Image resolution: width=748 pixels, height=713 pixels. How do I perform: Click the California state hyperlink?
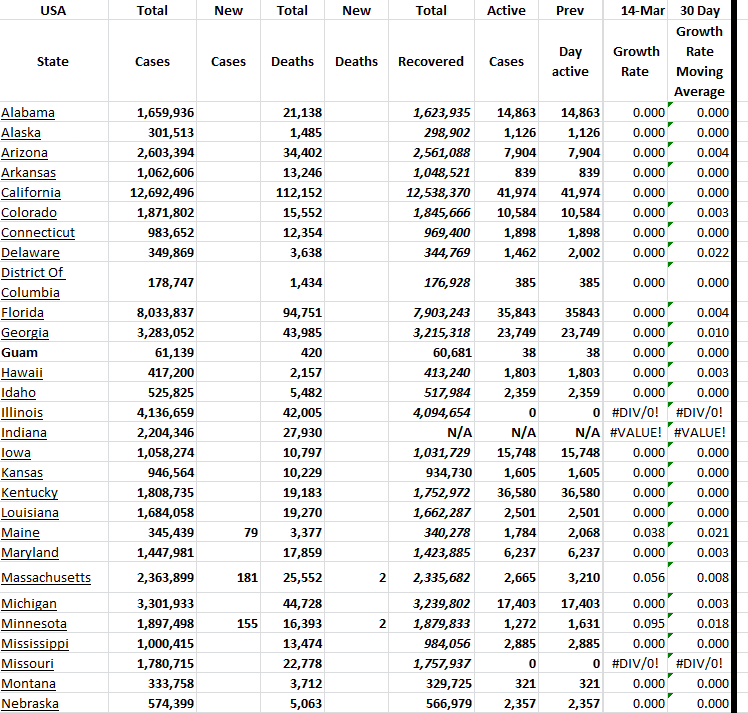(31, 193)
